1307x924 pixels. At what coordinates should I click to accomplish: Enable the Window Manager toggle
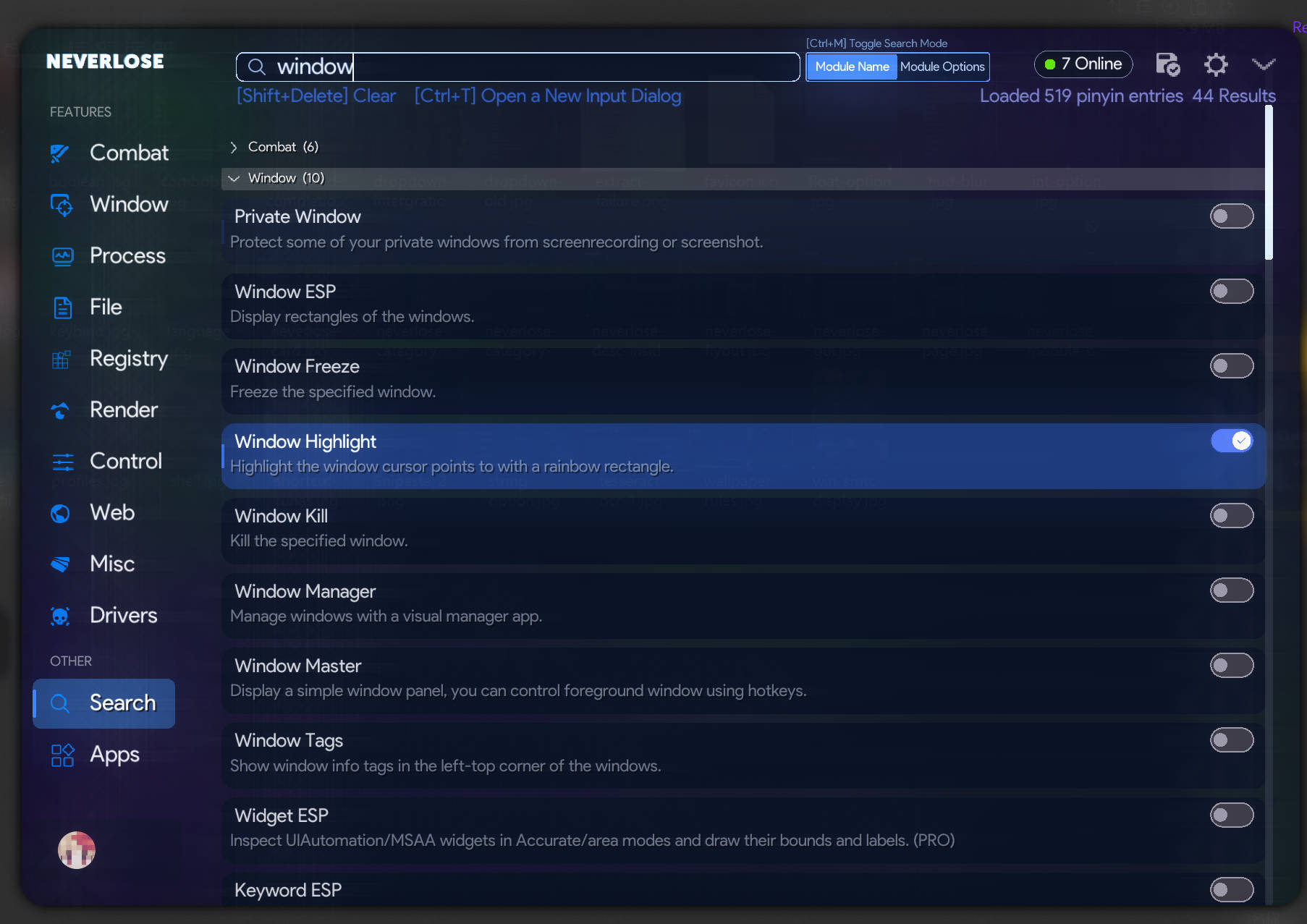click(x=1232, y=590)
